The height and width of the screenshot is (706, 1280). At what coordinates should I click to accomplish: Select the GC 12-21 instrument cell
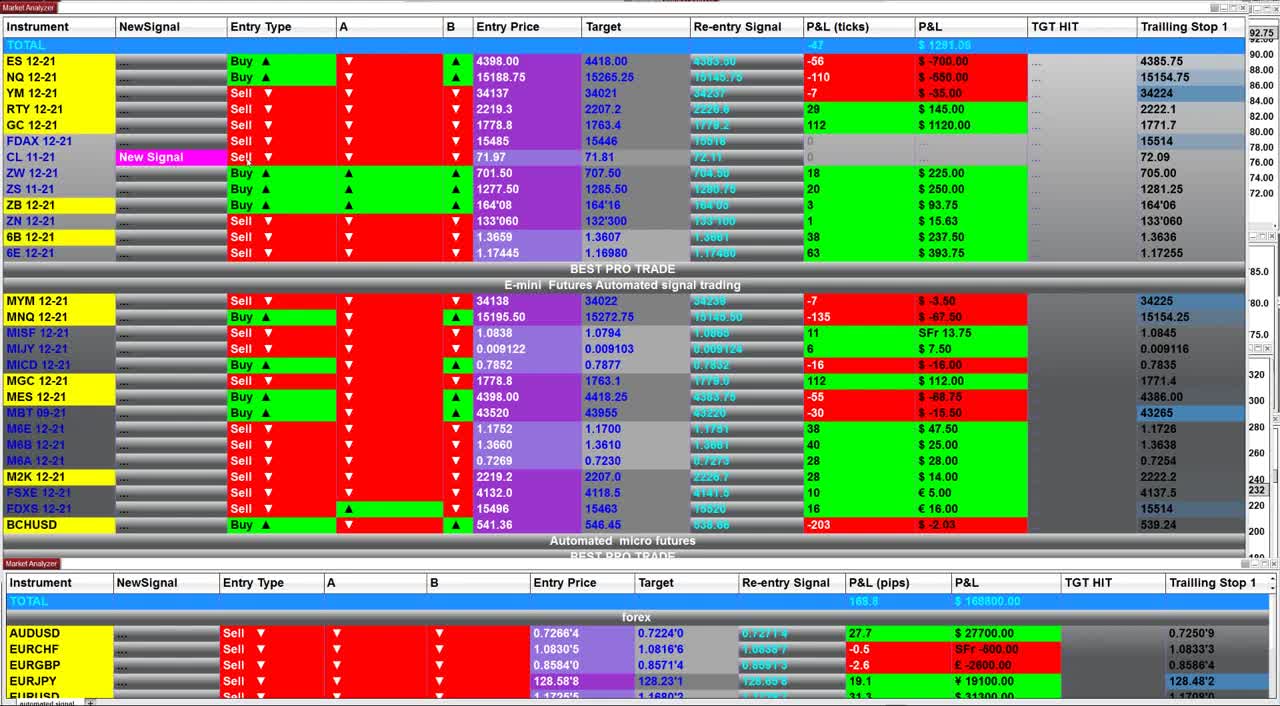pos(60,125)
